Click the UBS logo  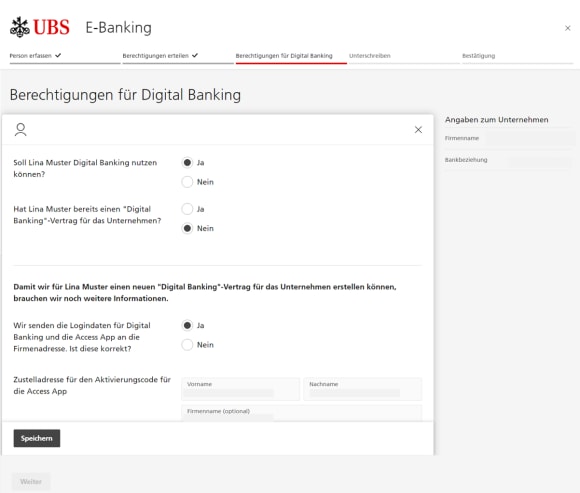(40, 27)
